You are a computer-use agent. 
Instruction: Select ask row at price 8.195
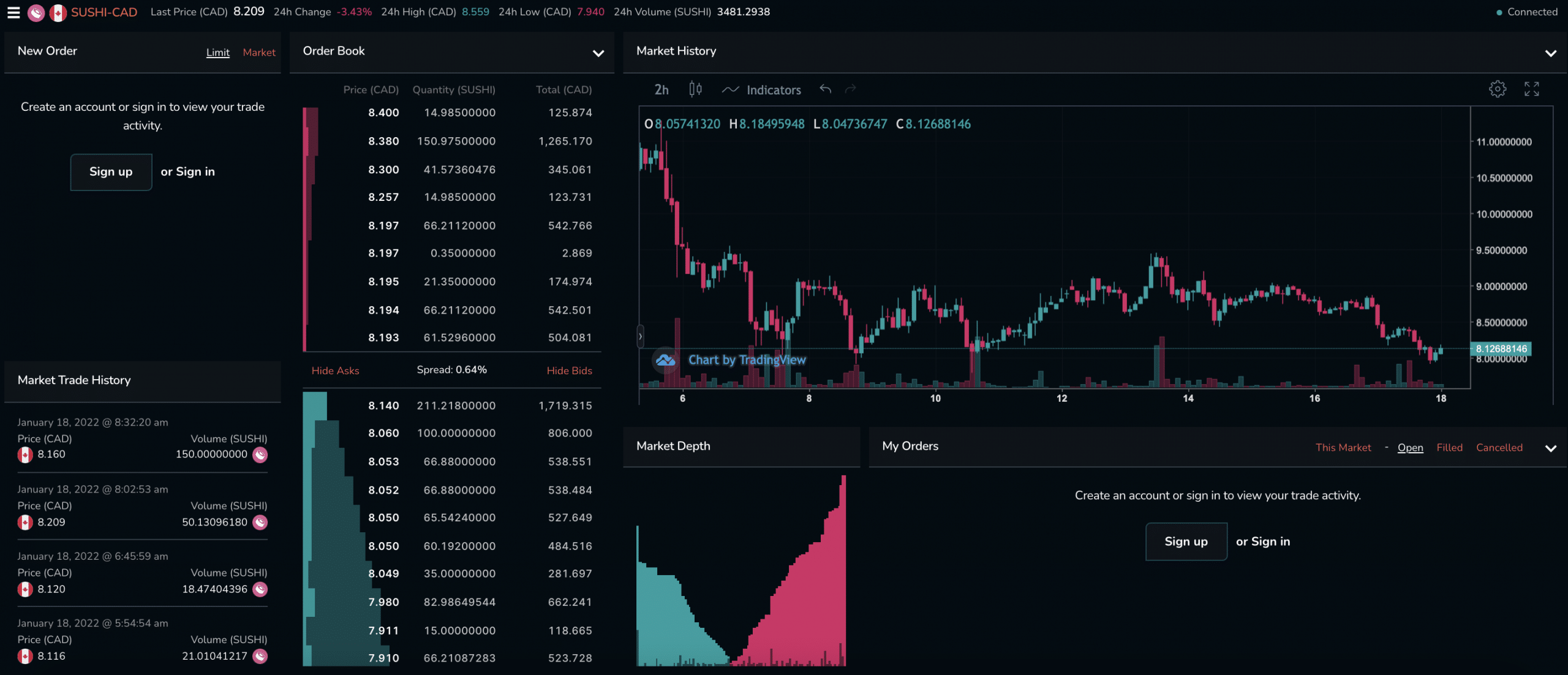pyautogui.click(x=452, y=282)
